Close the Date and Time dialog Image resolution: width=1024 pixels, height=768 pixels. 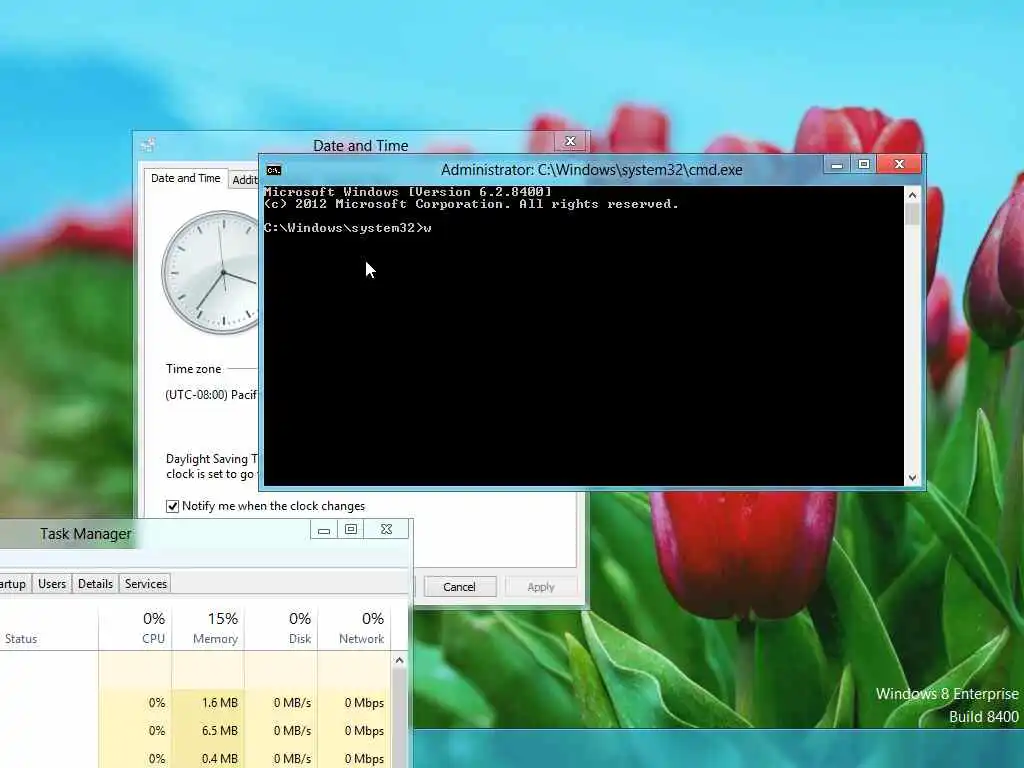pos(570,141)
